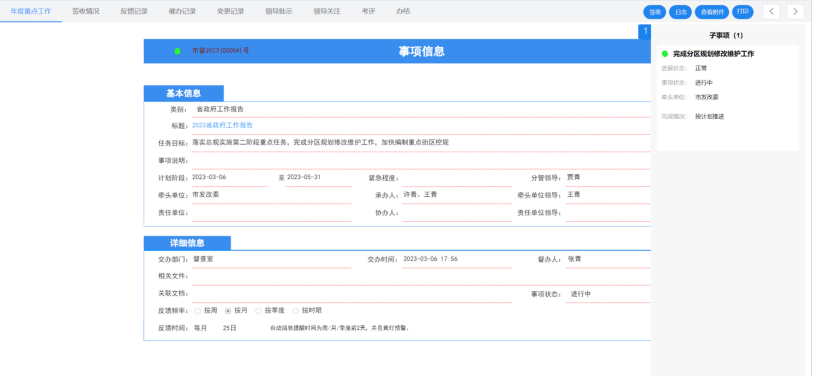Click the 紧急程度 field
813x376 pixels.
456,178
